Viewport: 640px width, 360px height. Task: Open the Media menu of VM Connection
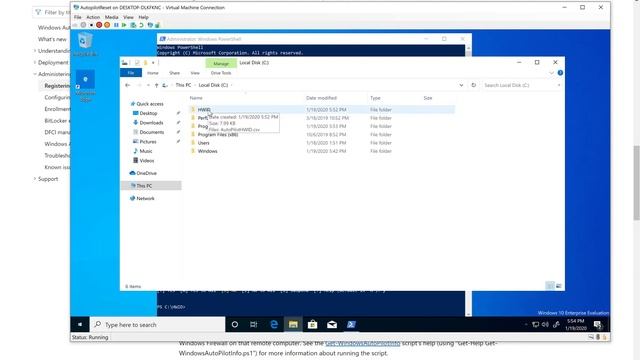pyautogui.click(x=111, y=17)
